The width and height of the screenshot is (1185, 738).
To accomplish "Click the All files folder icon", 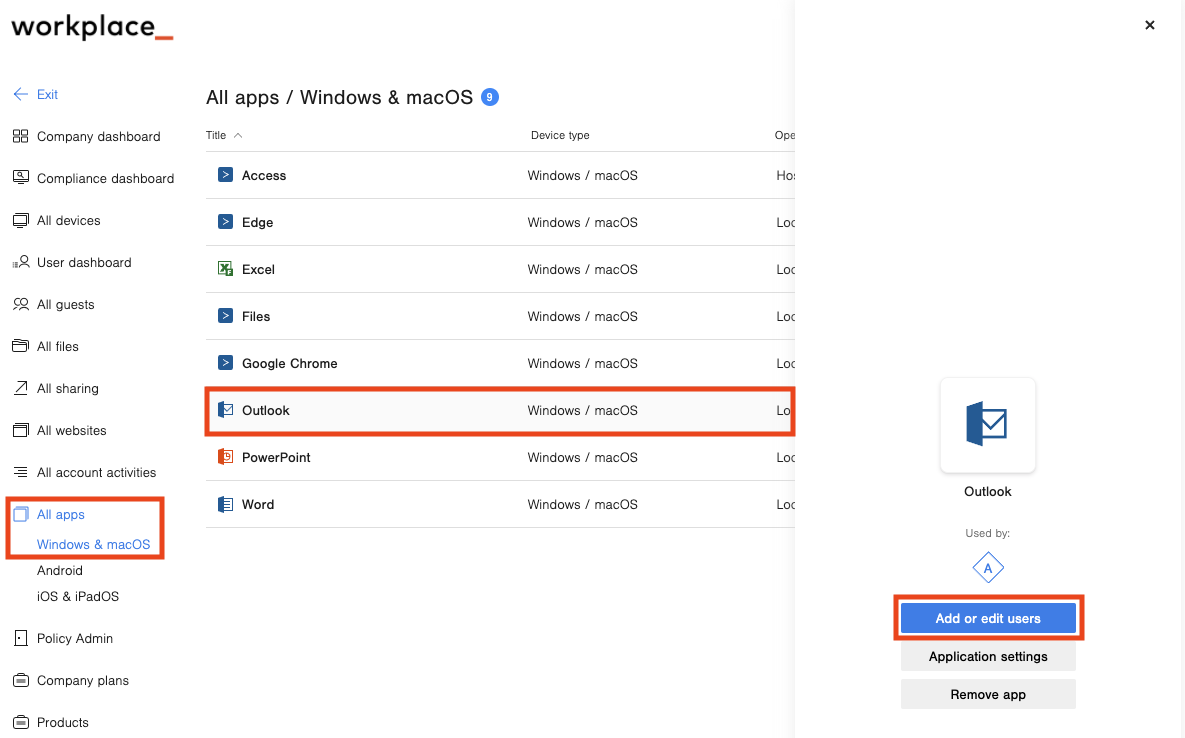I will pos(20,346).
